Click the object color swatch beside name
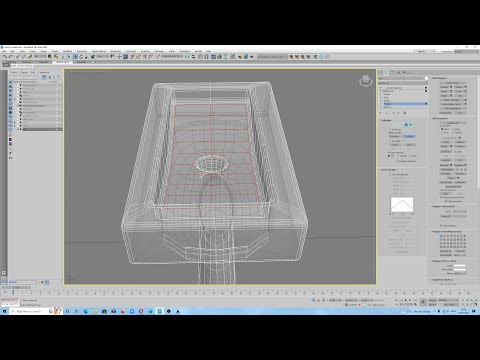This screenshot has width=480, height=360. (427, 78)
